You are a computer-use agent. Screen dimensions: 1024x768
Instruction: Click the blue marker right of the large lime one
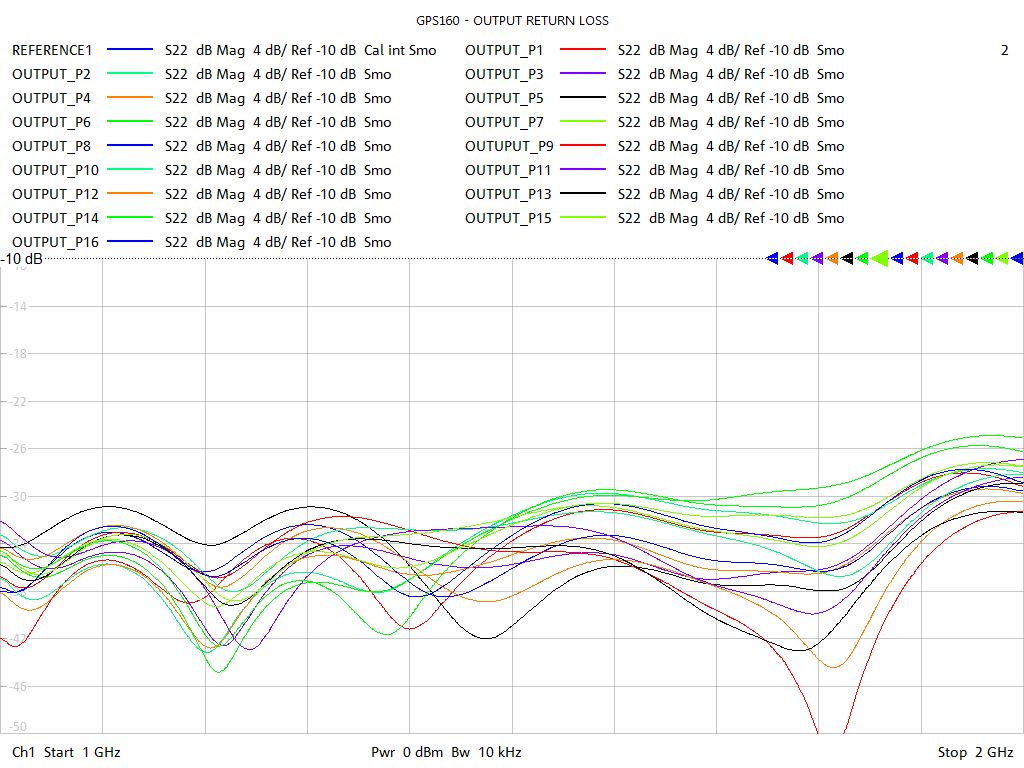coord(897,259)
